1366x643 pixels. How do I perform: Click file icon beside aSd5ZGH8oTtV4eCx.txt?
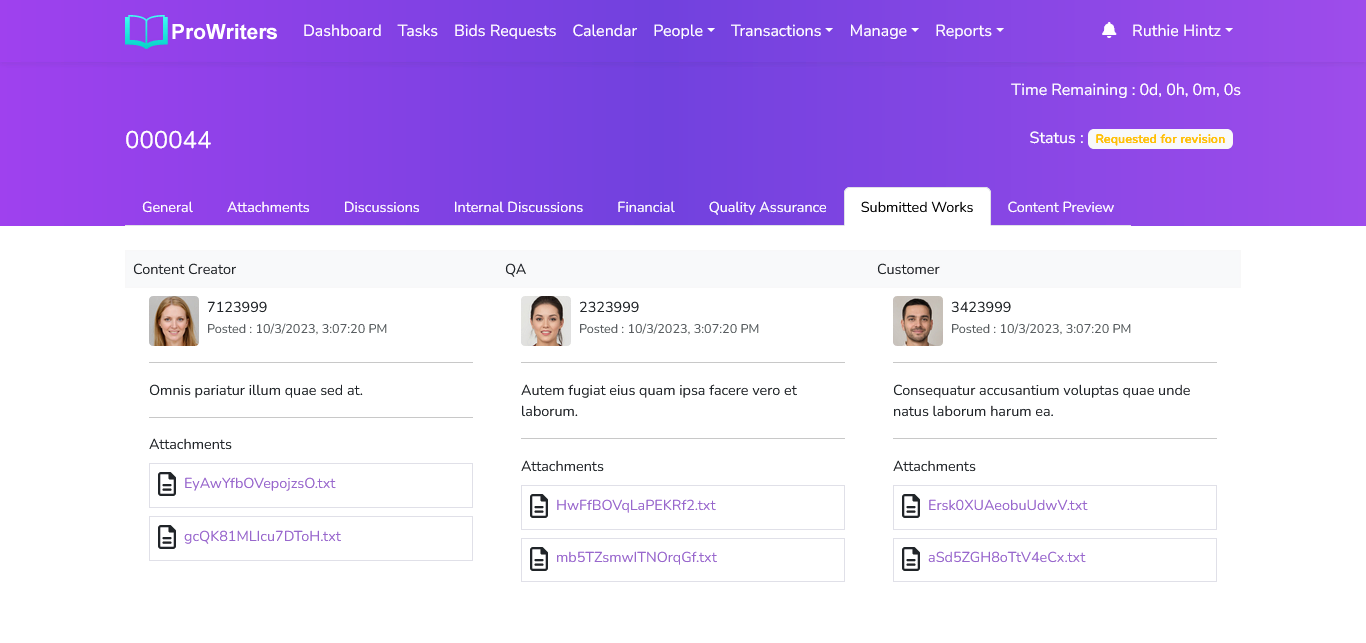[x=911, y=558]
